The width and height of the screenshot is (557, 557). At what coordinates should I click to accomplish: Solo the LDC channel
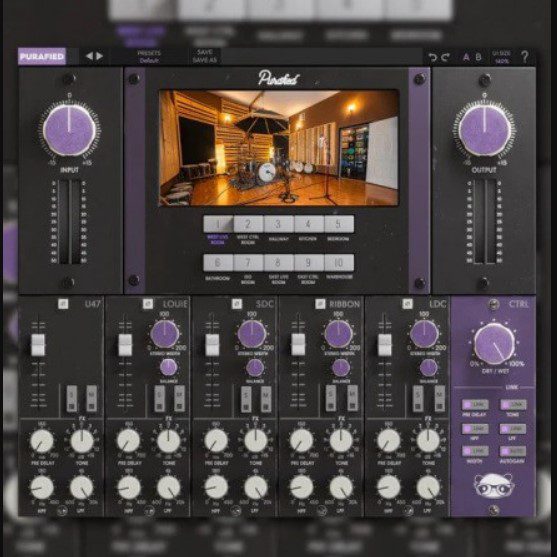point(418,399)
